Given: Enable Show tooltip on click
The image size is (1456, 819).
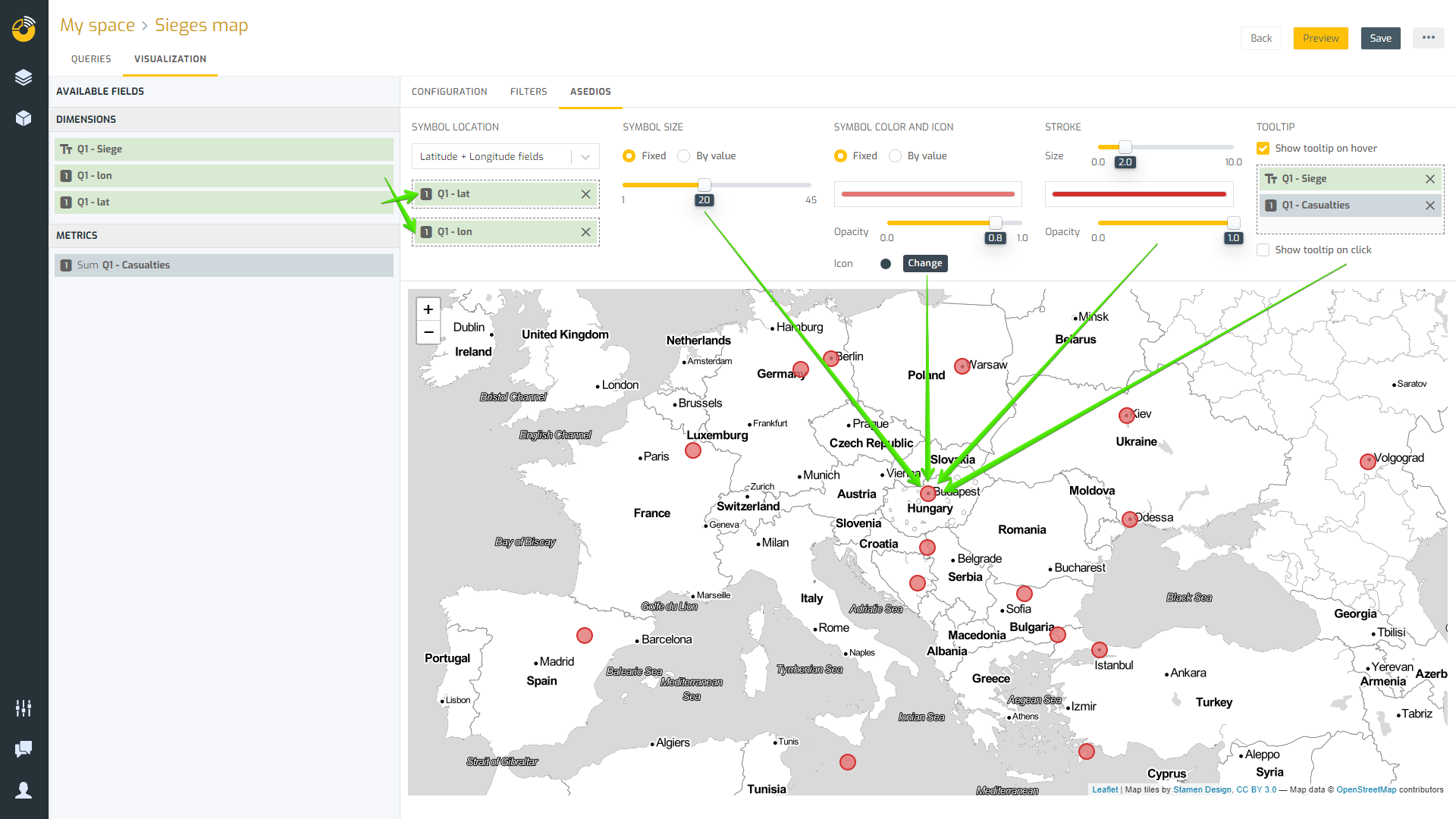Looking at the screenshot, I should 1263,249.
